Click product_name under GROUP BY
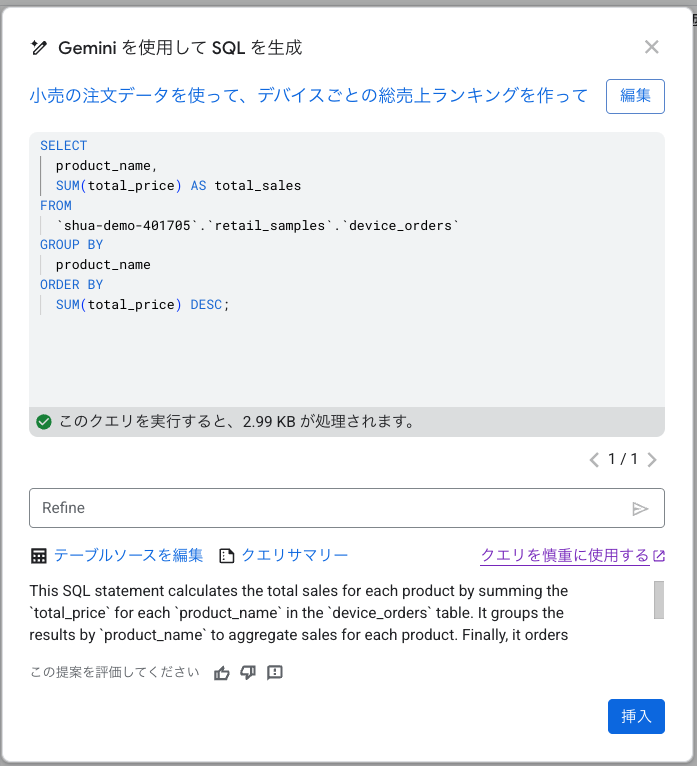 click(x=103, y=265)
